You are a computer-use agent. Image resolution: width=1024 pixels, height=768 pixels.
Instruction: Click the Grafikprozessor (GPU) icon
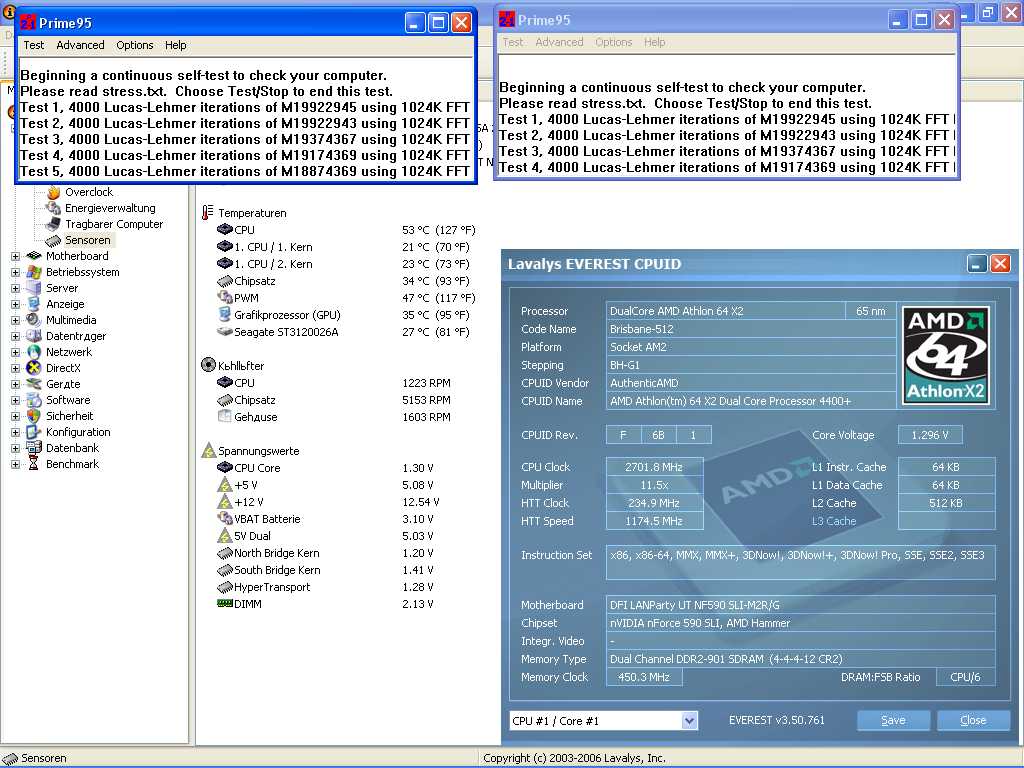(225, 315)
